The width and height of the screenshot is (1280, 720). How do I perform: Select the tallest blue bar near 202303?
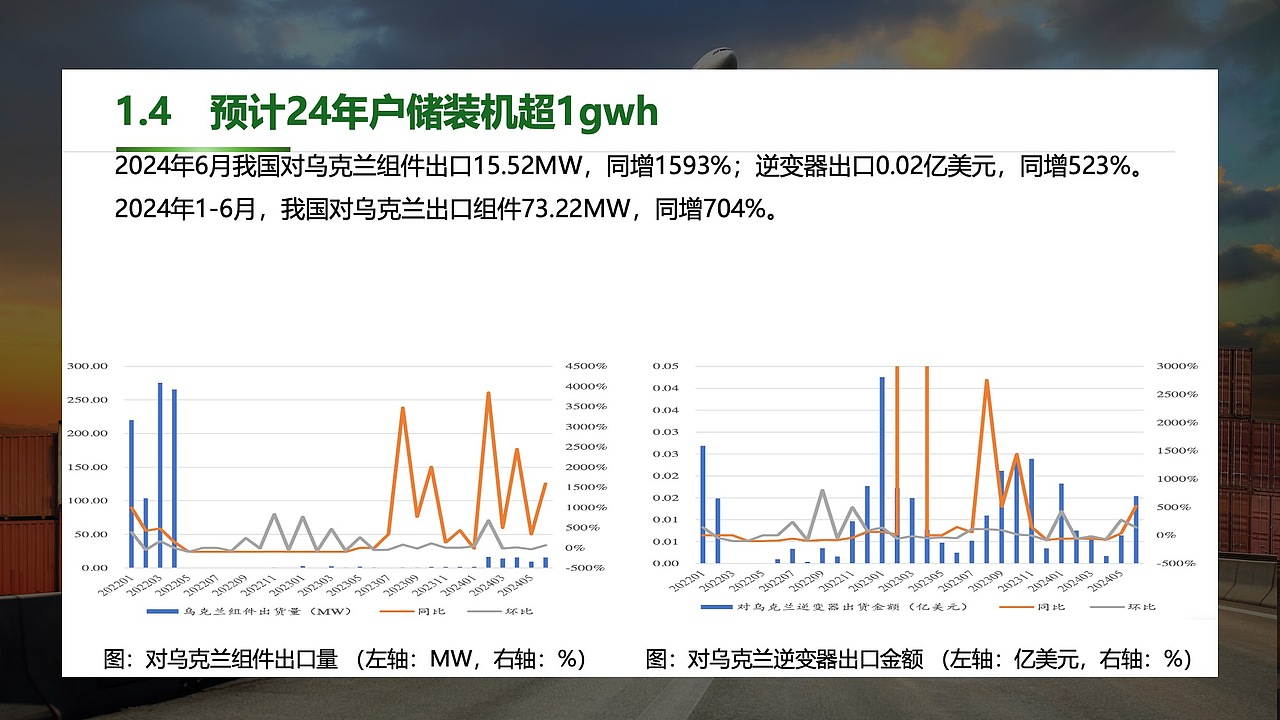[158, 470]
